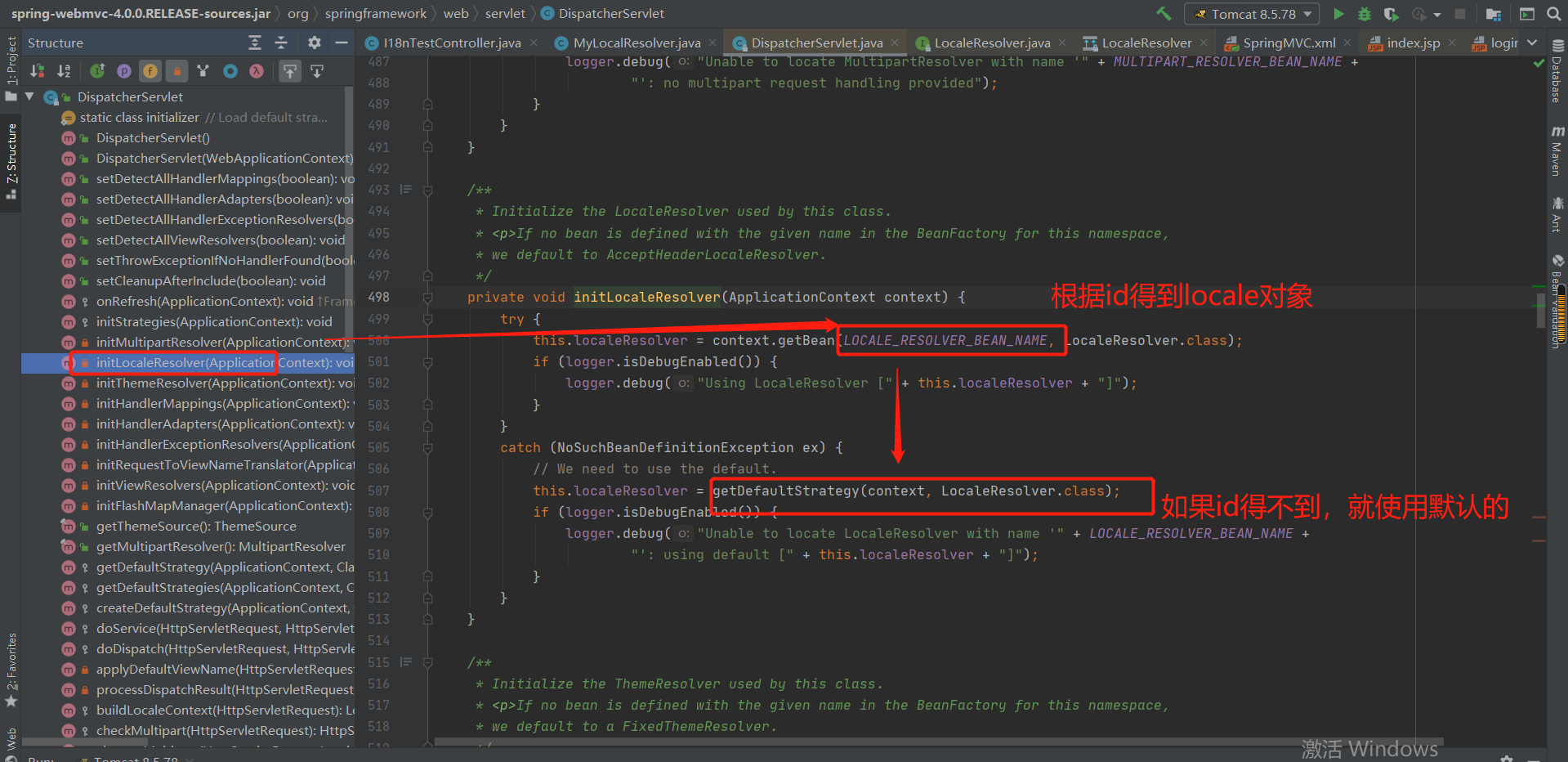The height and width of the screenshot is (762, 1568).
Task: Select doDispatch method in Structure tree
Action: tap(188, 649)
